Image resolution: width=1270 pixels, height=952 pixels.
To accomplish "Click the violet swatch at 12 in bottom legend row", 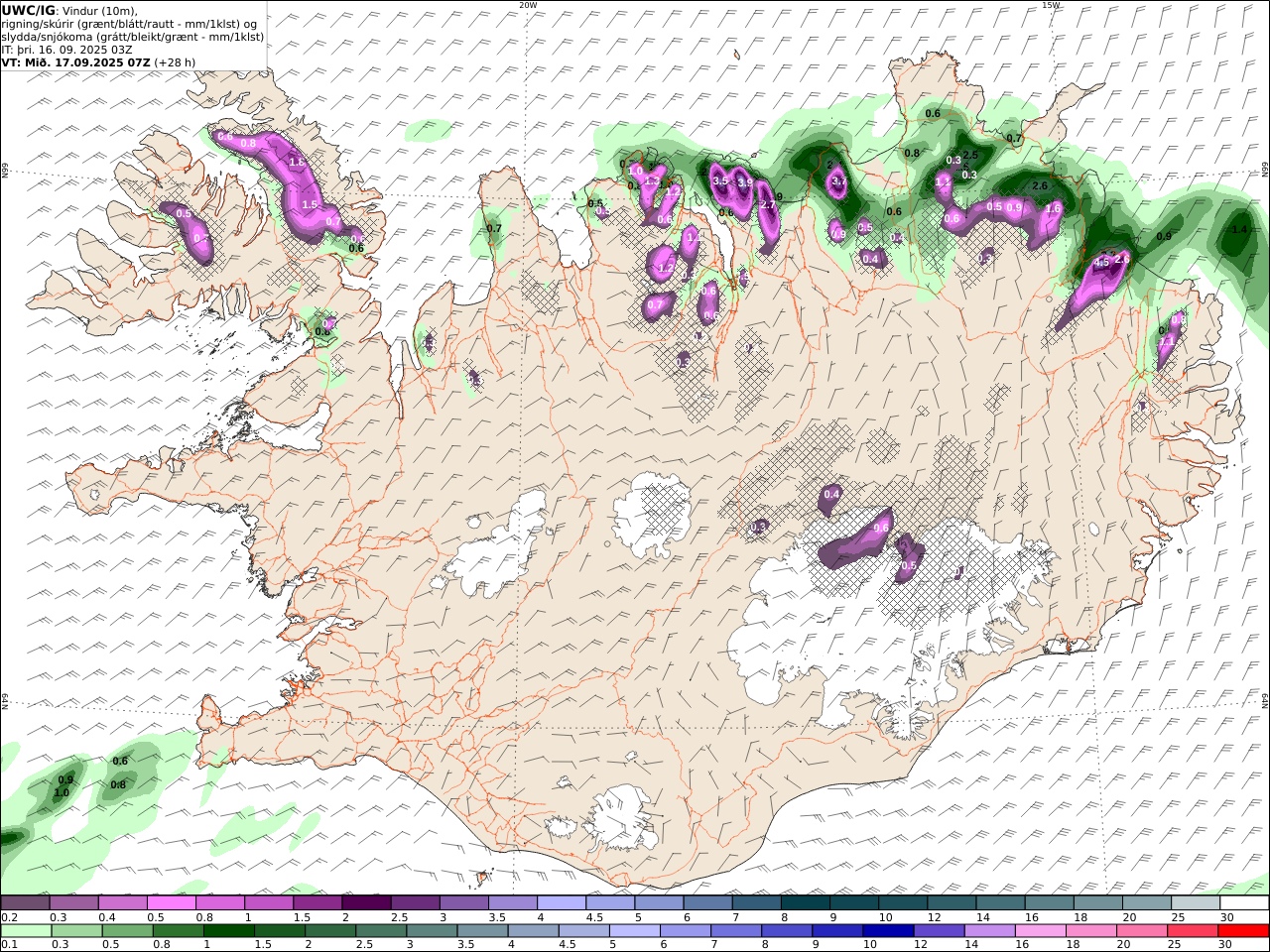I will (x=939, y=931).
